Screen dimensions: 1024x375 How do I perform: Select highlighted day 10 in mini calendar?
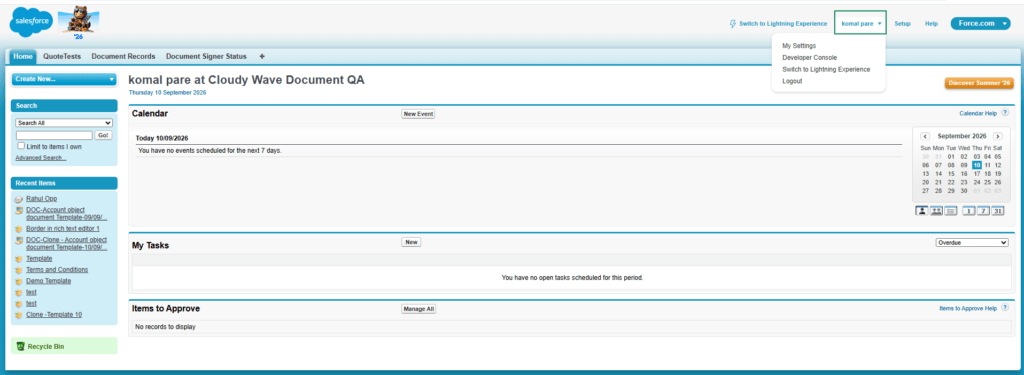pyautogui.click(x=977, y=165)
